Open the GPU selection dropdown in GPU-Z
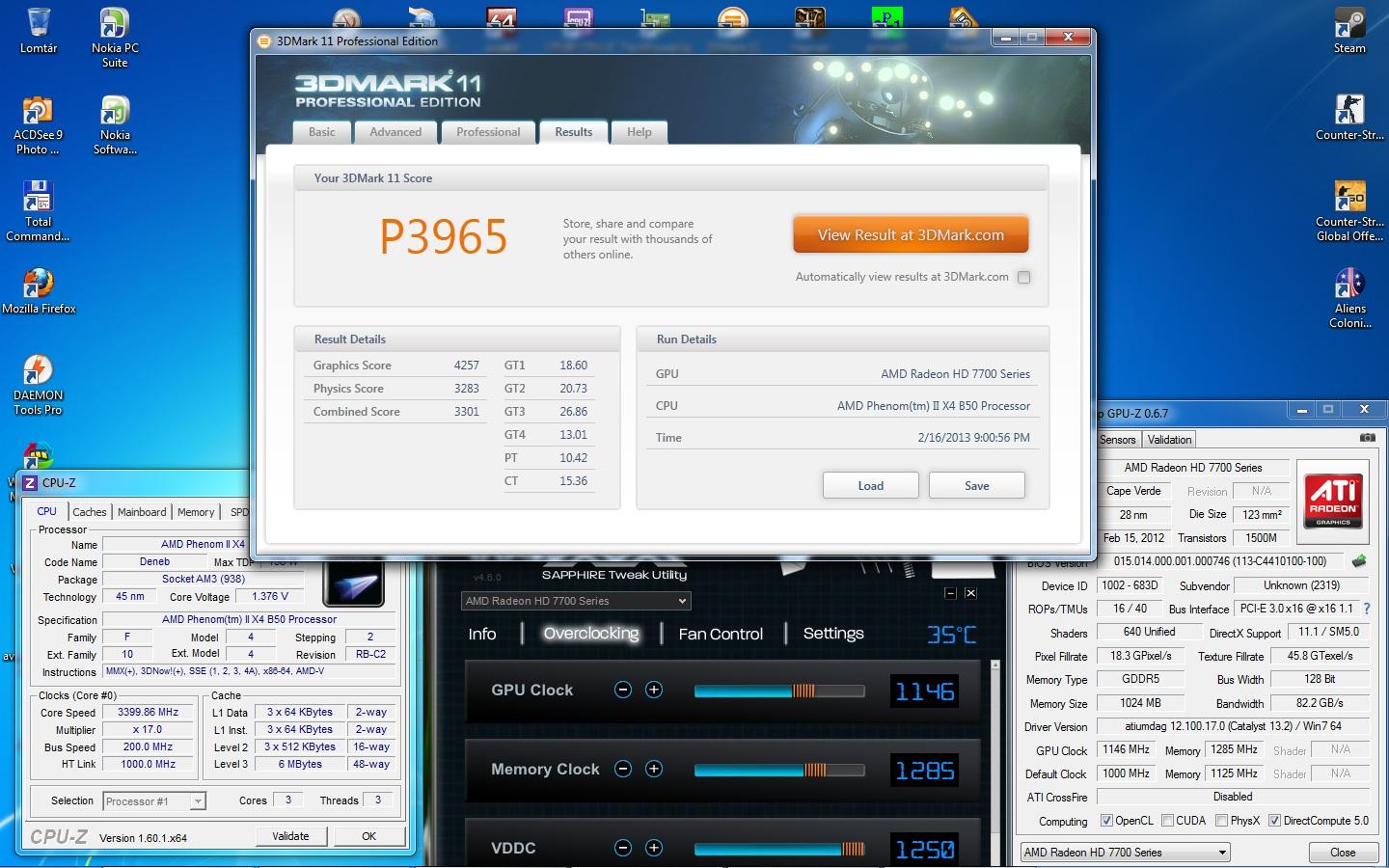 (x=1126, y=853)
